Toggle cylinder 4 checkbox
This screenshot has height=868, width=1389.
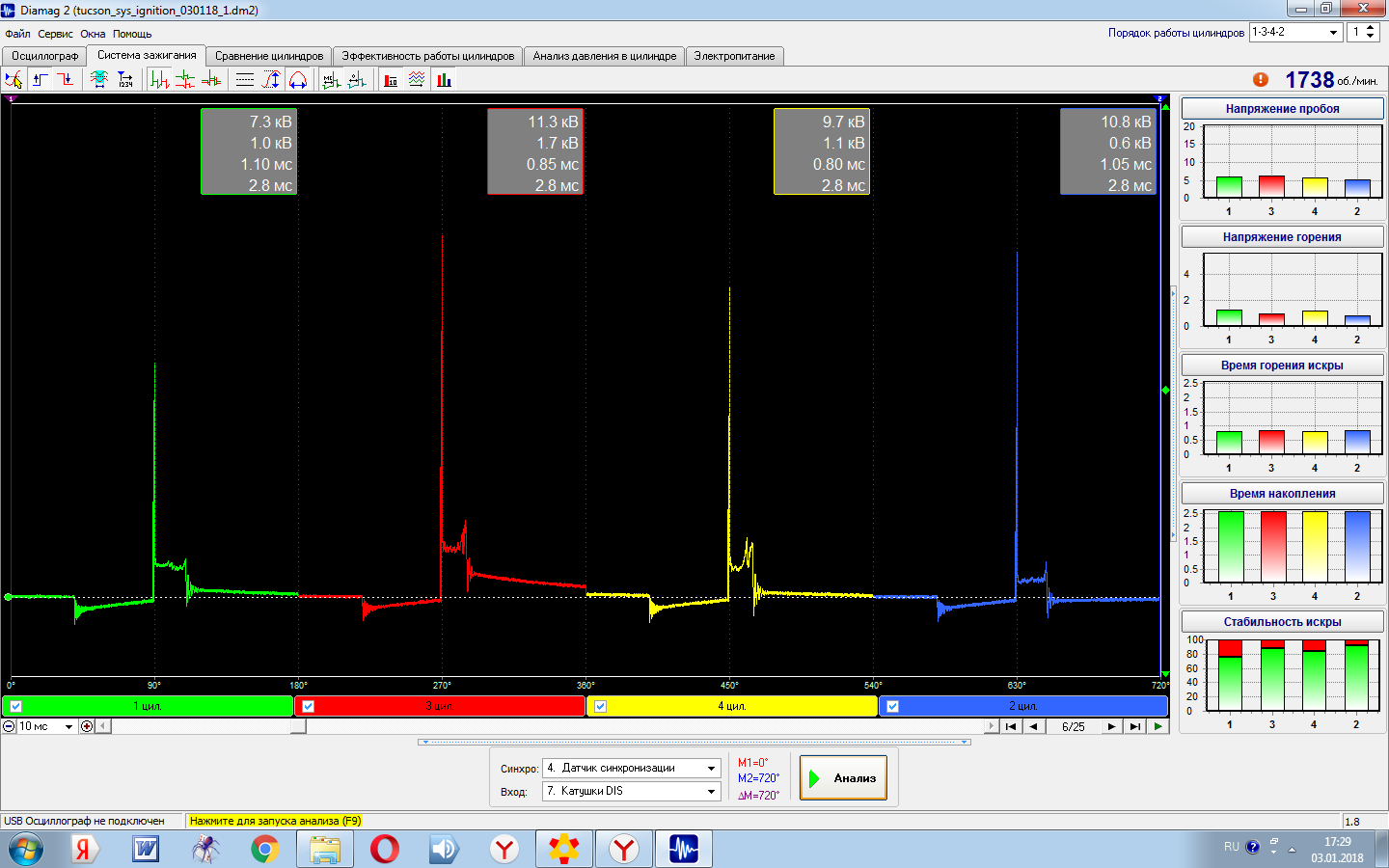pyautogui.click(x=601, y=706)
